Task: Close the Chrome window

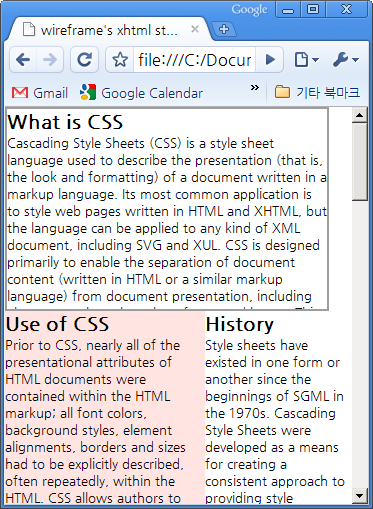Action: tap(347, 9)
